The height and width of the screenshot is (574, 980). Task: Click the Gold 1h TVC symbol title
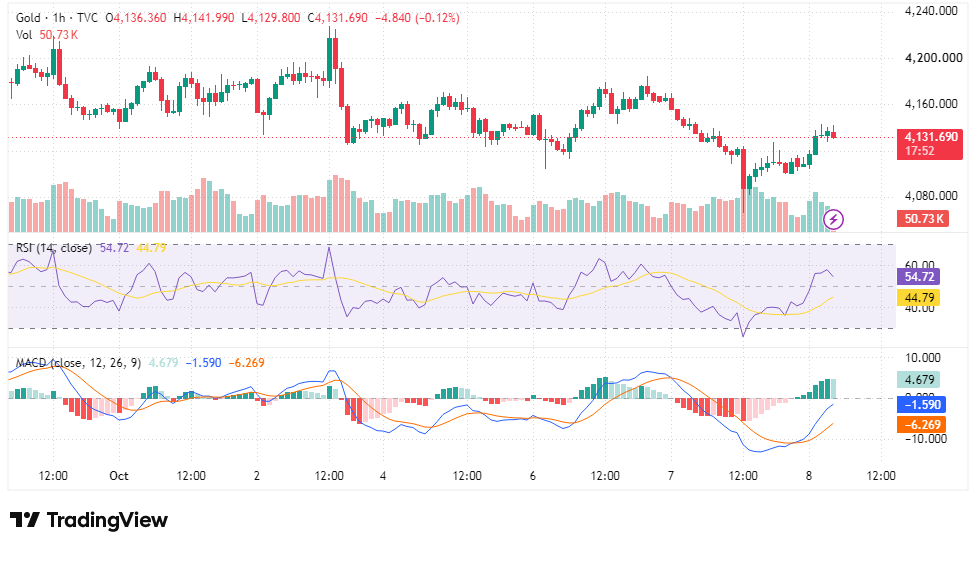click(x=57, y=18)
